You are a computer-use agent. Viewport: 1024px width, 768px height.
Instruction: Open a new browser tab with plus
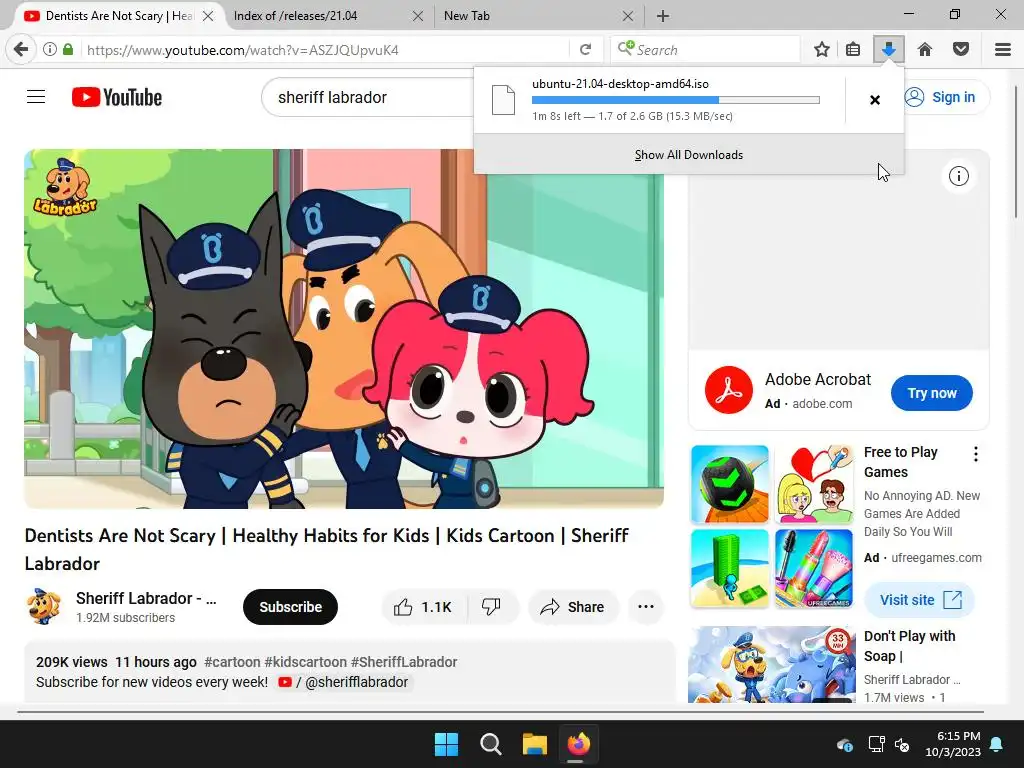pyautogui.click(x=663, y=16)
